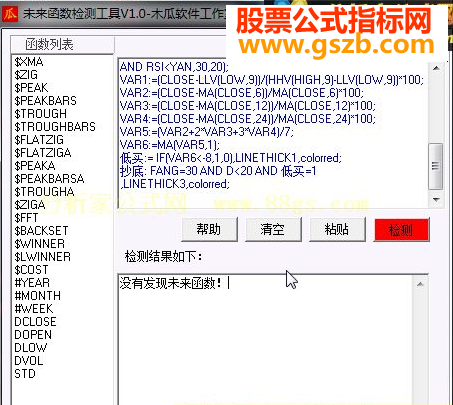
Task: Select $PEAKA in the function list
Action: tap(35, 166)
